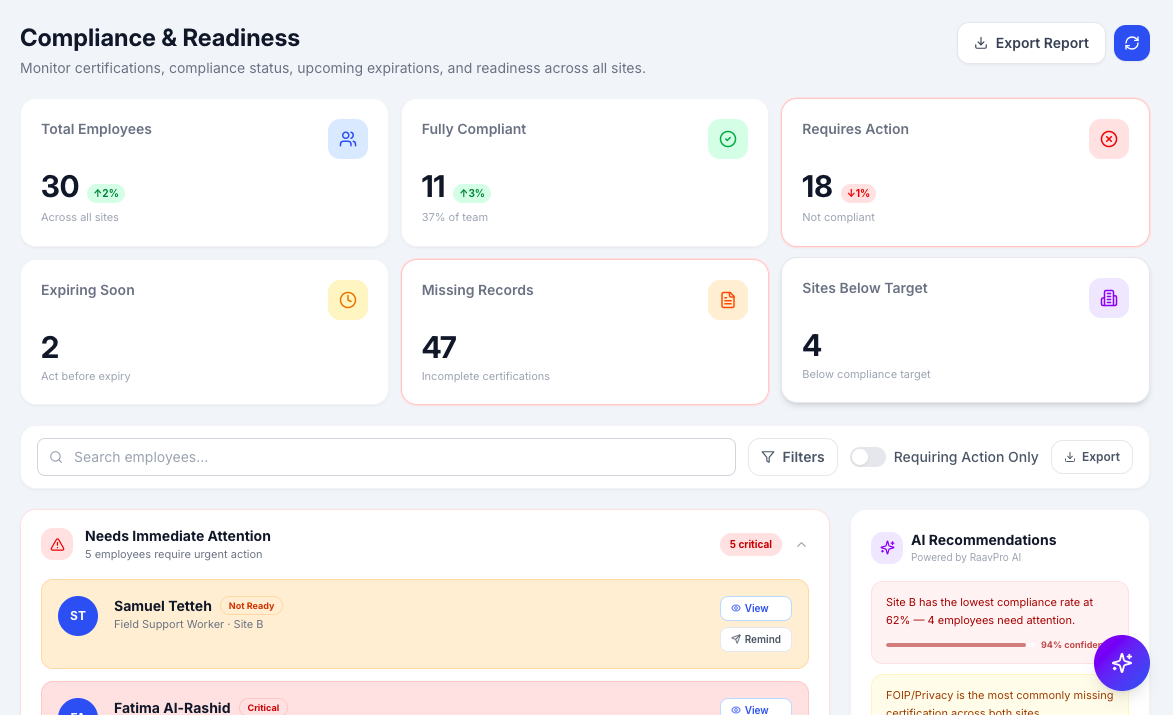Click the Field Support Worker · Site B text
Screen dimensions: 1173x715
tap(189, 625)
